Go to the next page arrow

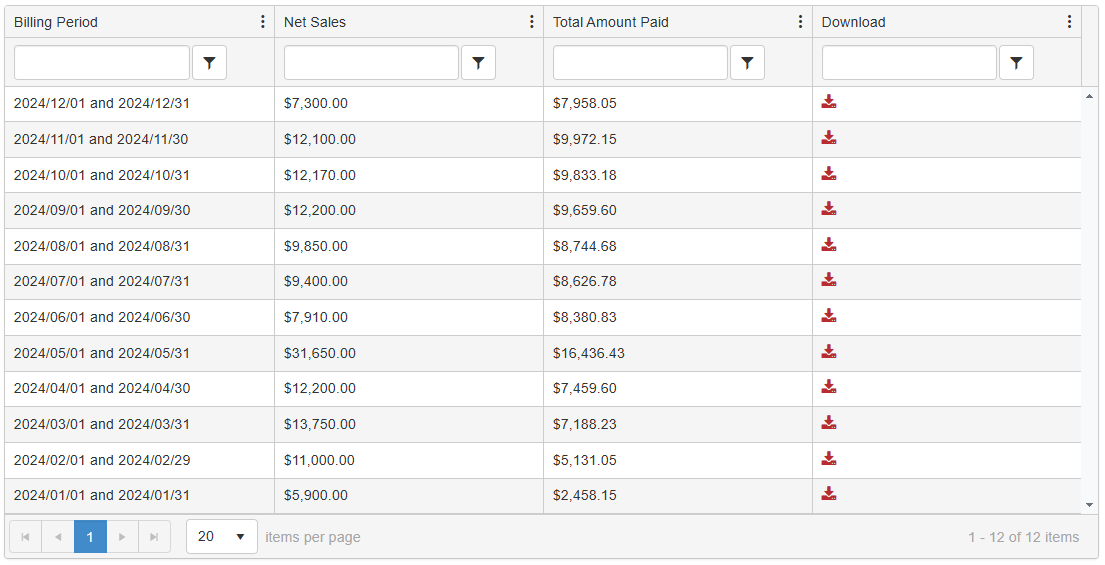[122, 537]
